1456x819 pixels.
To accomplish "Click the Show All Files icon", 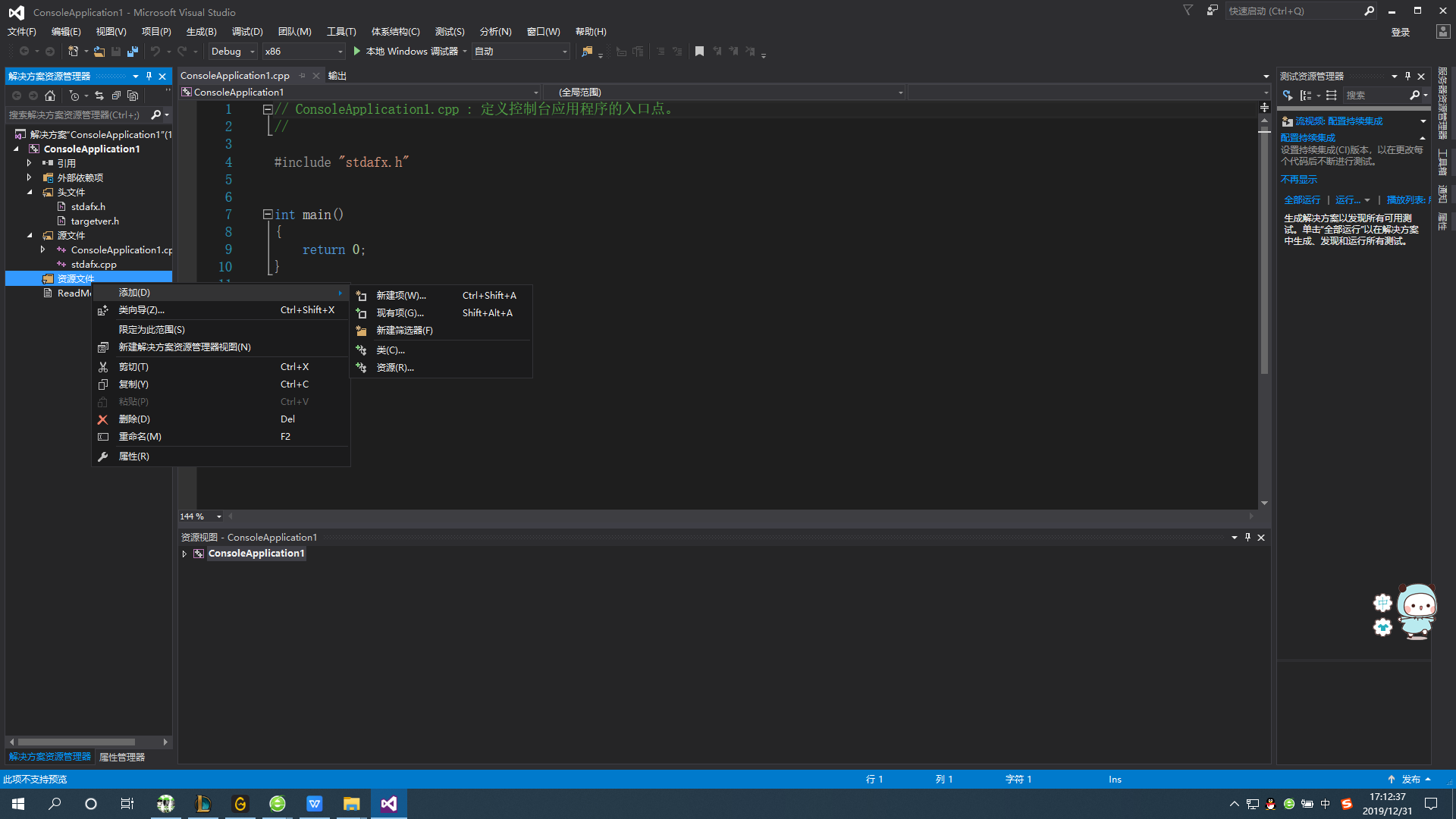I will tap(133, 96).
